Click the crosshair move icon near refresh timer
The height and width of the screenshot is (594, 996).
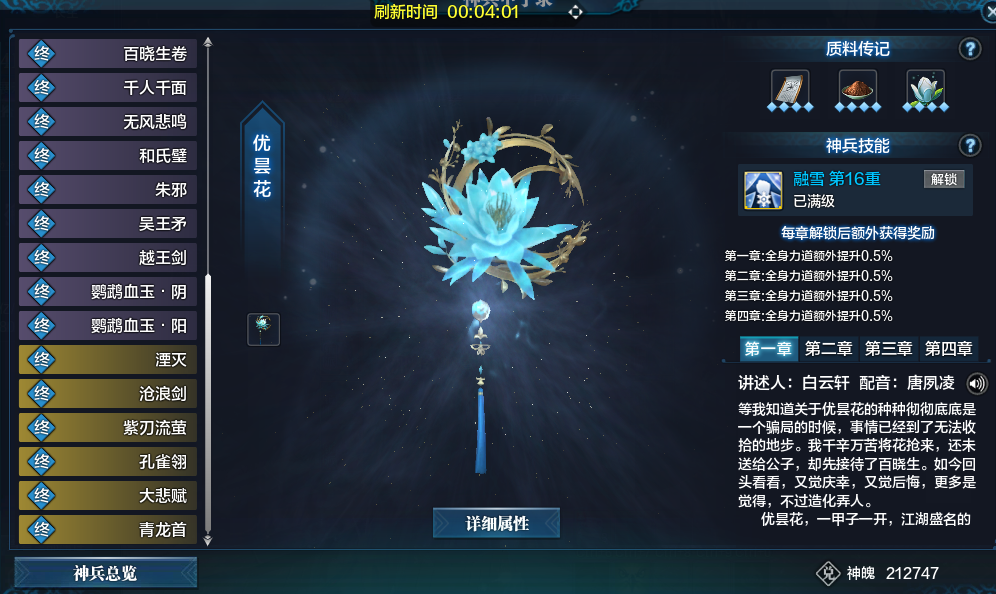[575, 12]
